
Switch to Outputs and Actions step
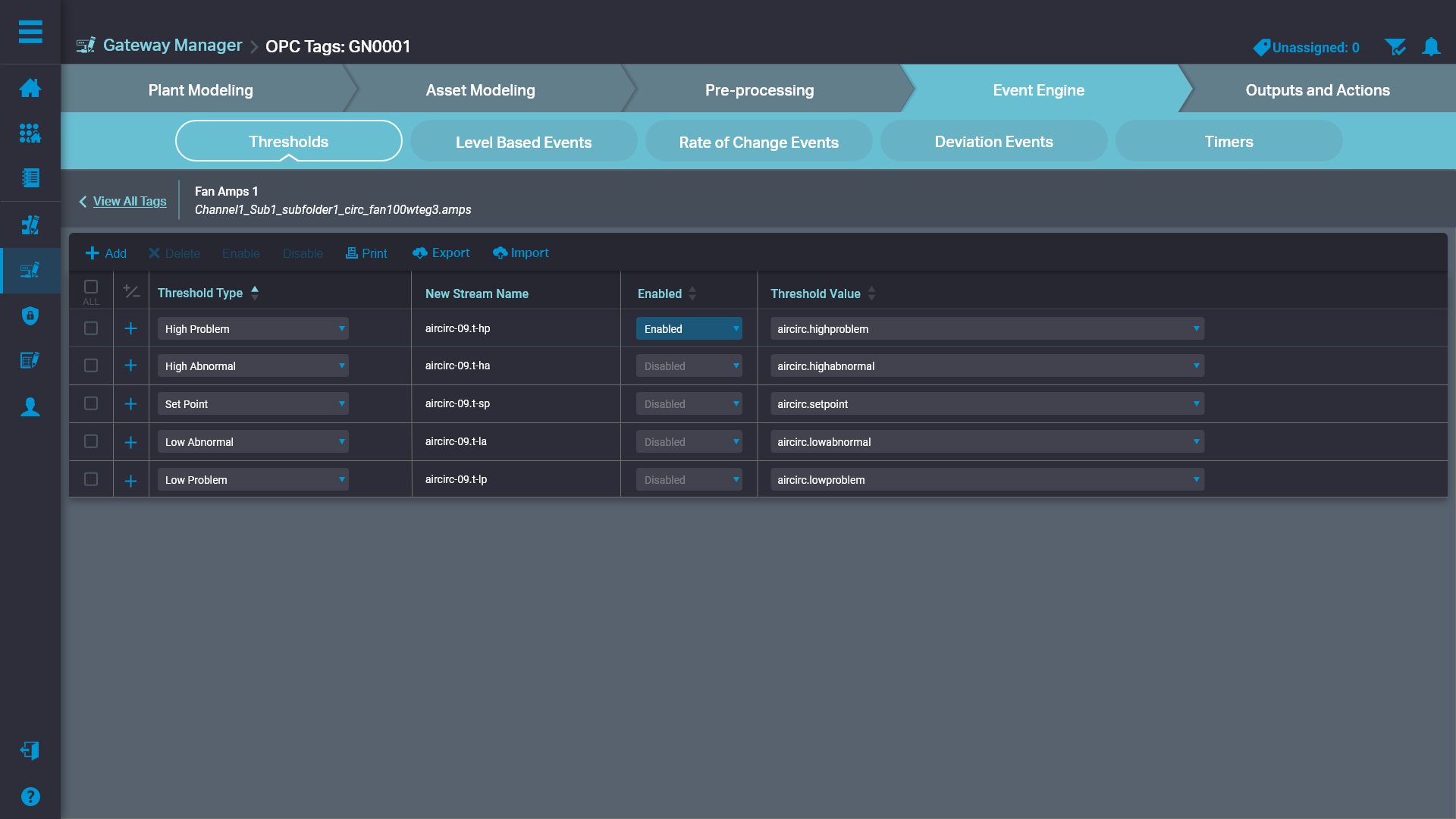[1317, 89]
